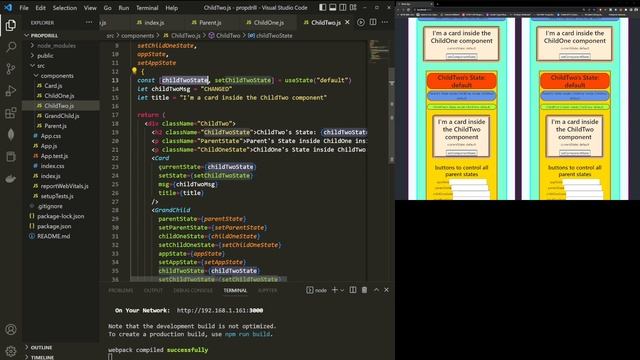Switch to the DEBUG CONSOLE panel tab
Image resolution: width=640 pixels, height=360 pixels.
[193, 290]
